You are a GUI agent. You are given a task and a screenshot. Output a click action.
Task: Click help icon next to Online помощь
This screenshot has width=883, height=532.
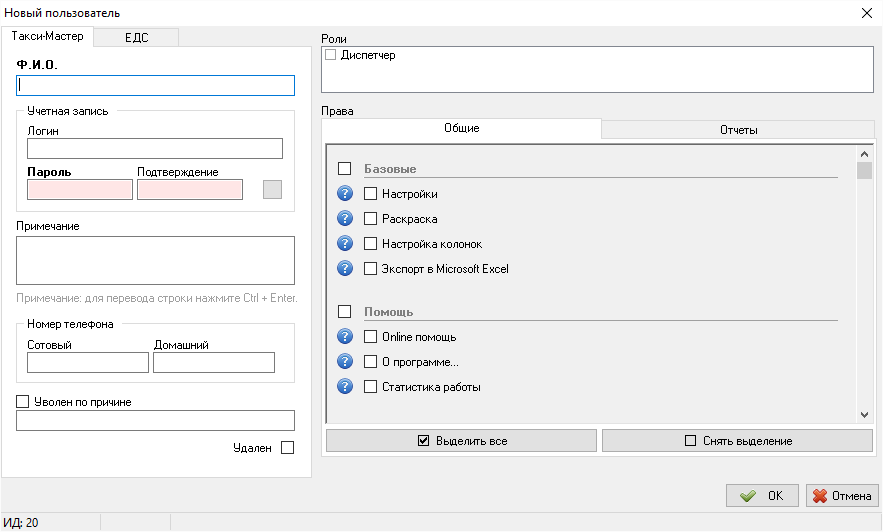[x=346, y=337]
